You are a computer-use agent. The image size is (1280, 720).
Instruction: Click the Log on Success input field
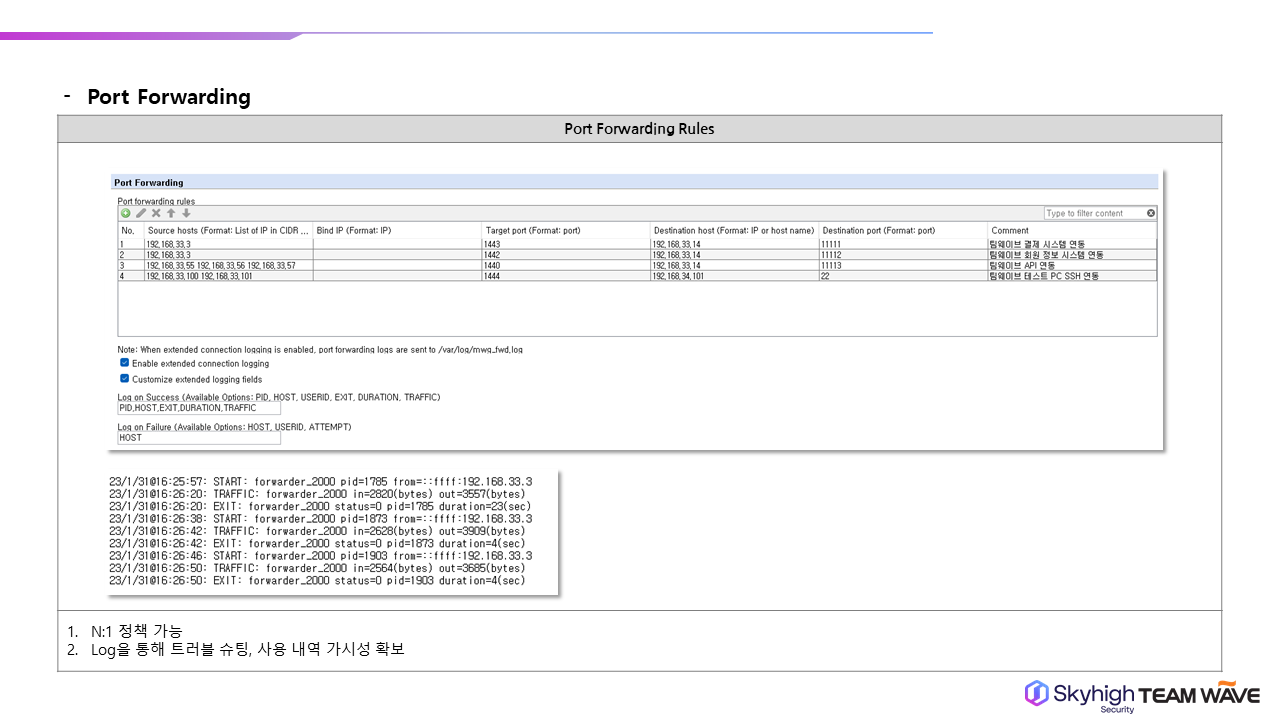(x=199, y=408)
